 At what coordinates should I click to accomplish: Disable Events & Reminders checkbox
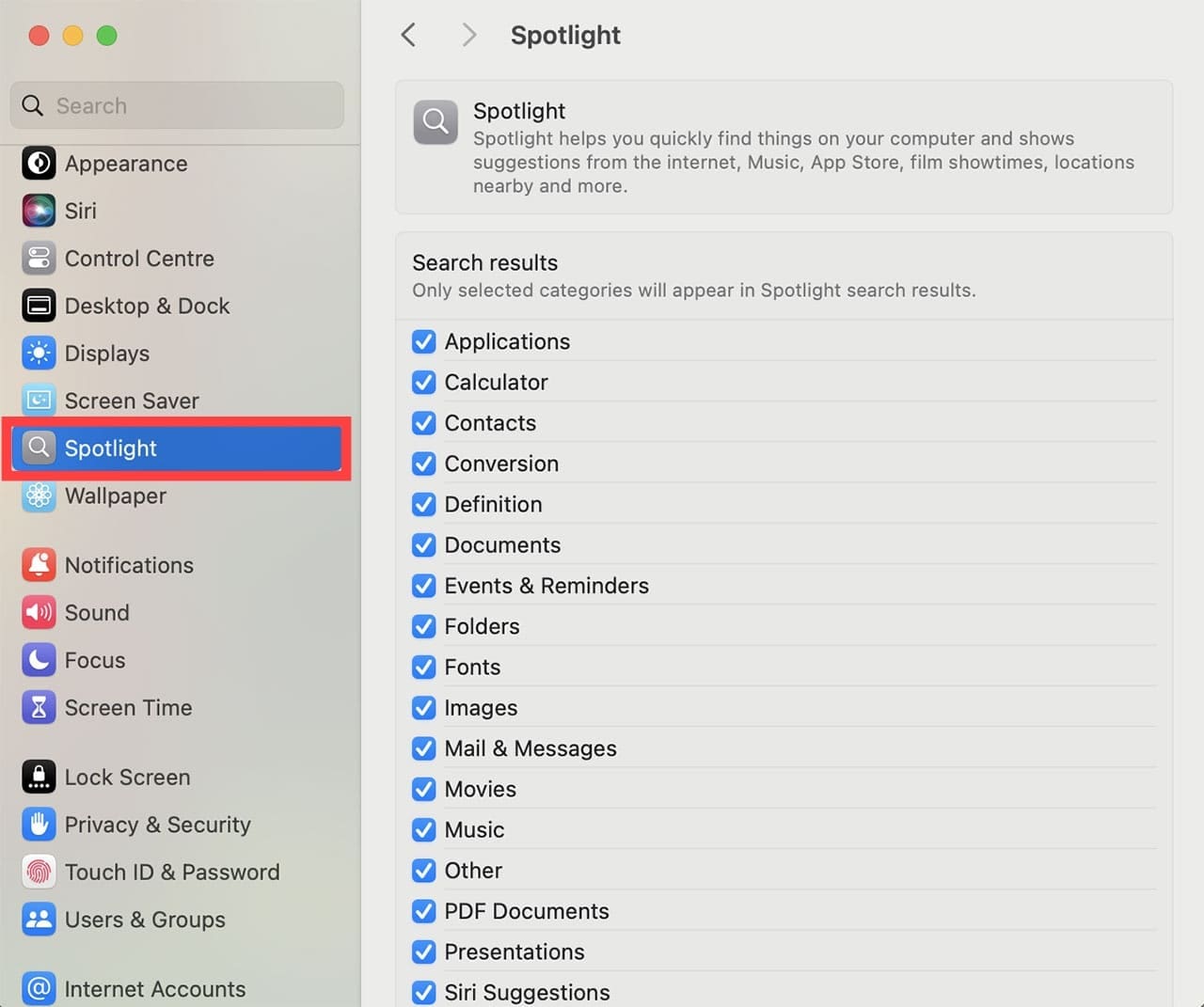pyautogui.click(x=424, y=586)
